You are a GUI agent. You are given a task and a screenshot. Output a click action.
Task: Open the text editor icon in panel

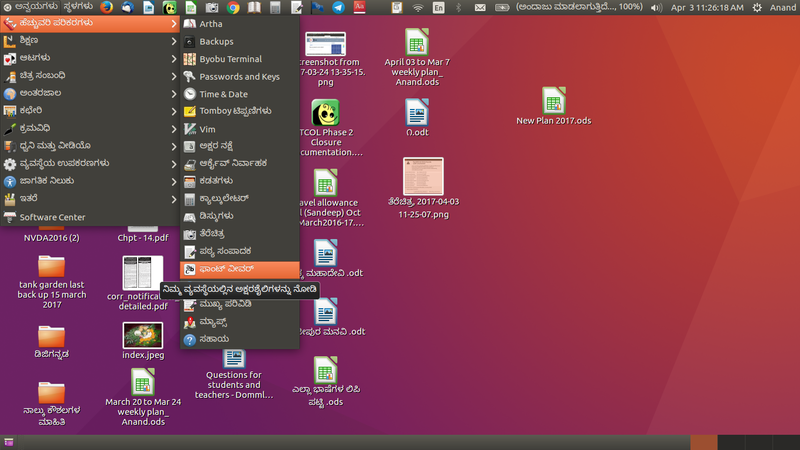[x=296, y=7]
